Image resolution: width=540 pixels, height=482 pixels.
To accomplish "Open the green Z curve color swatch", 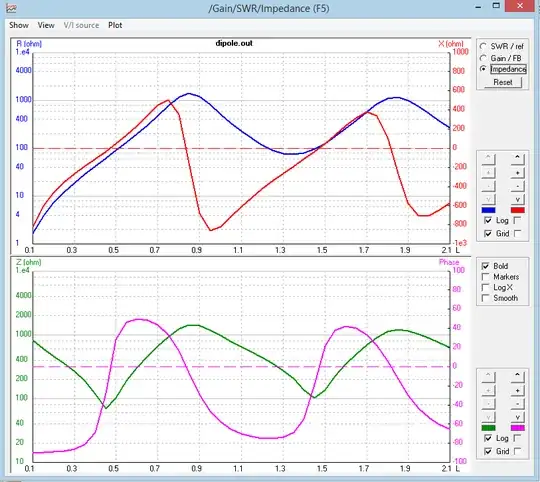I will click(488, 428).
